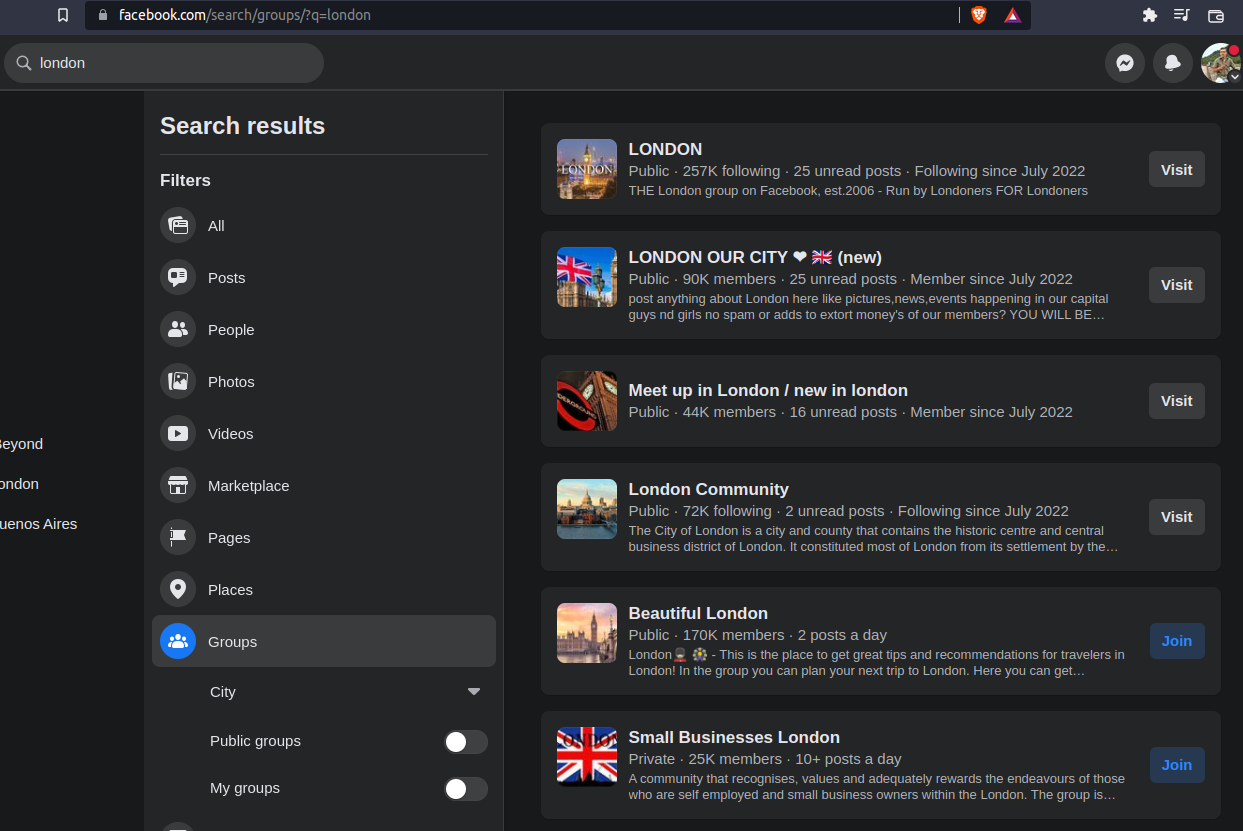The height and width of the screenshot is (831, 1243).
Task: Click "A community that recognises" description
Action: (x=877, y=787)
